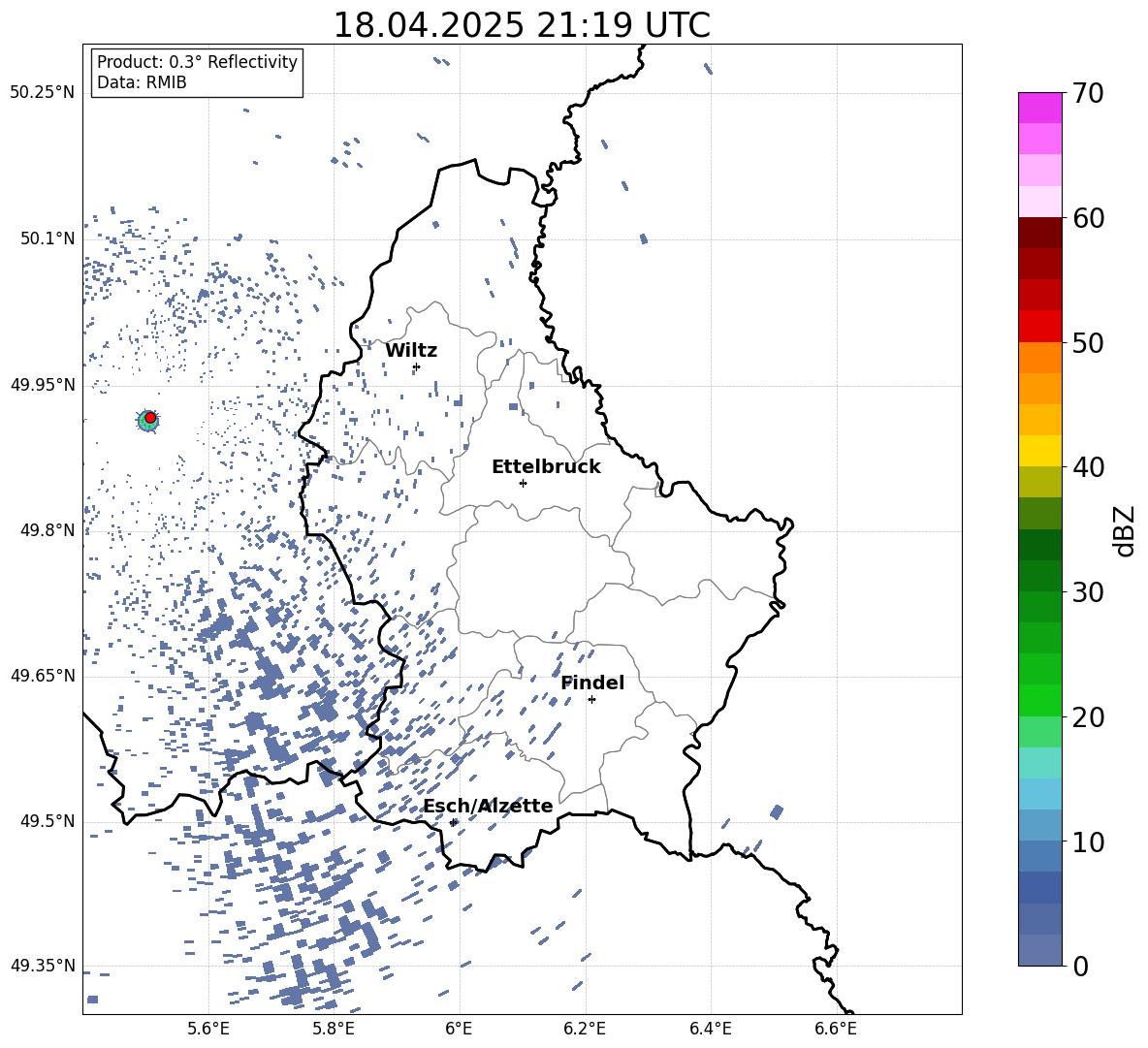
Task: Click the Findel city label
Action: (592, 683)
